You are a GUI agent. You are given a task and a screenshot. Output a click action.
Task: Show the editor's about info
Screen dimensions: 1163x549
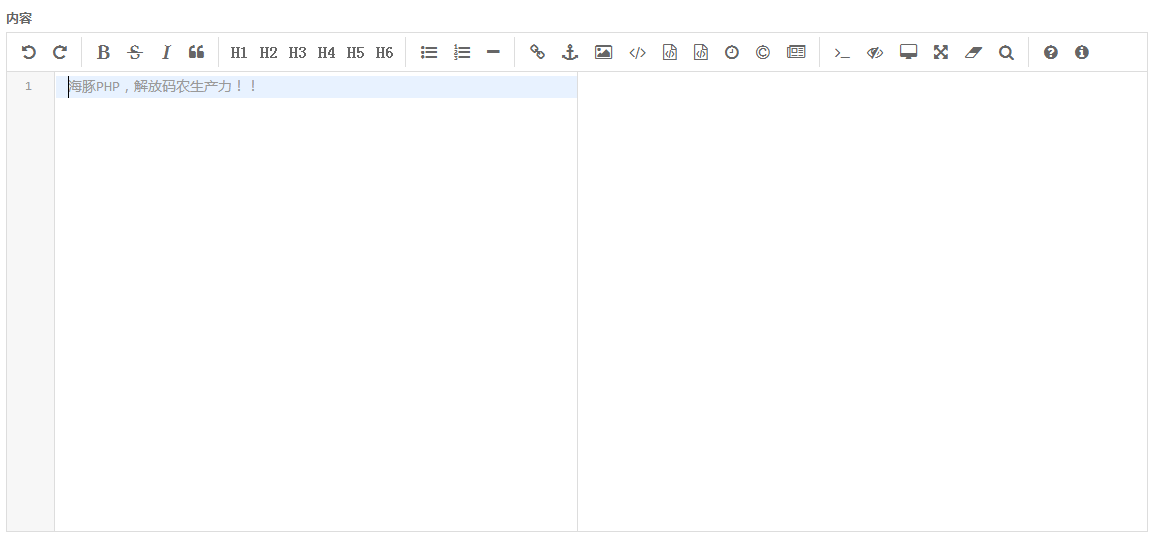(x=1082, y=52)
